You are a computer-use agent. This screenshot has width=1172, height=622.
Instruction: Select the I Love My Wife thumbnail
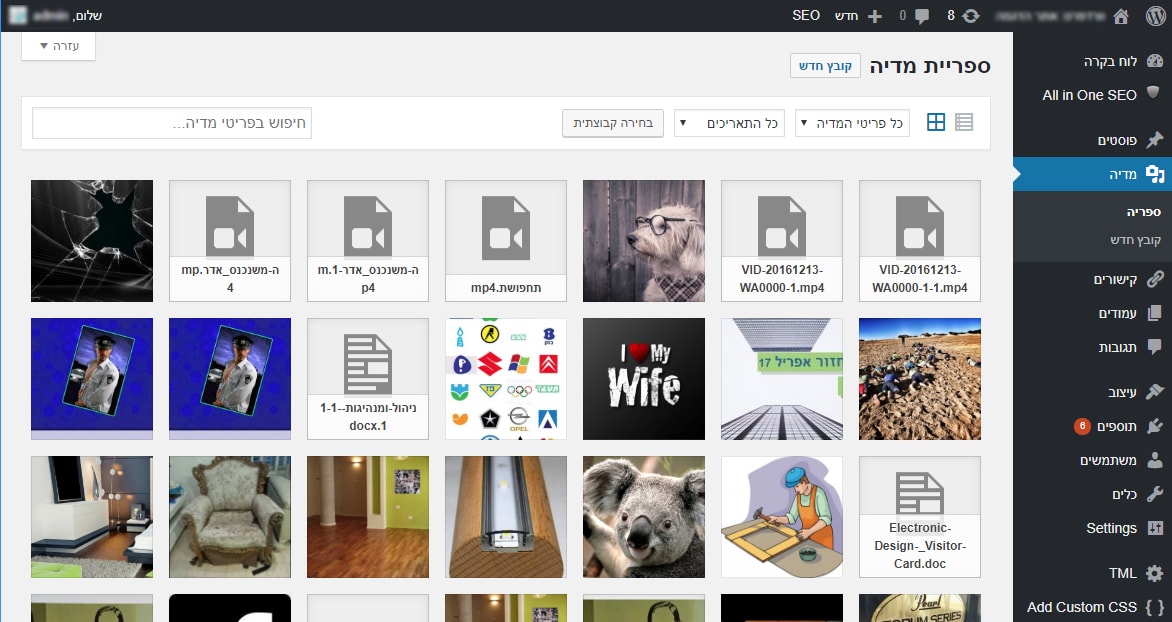tap(644, 379)
